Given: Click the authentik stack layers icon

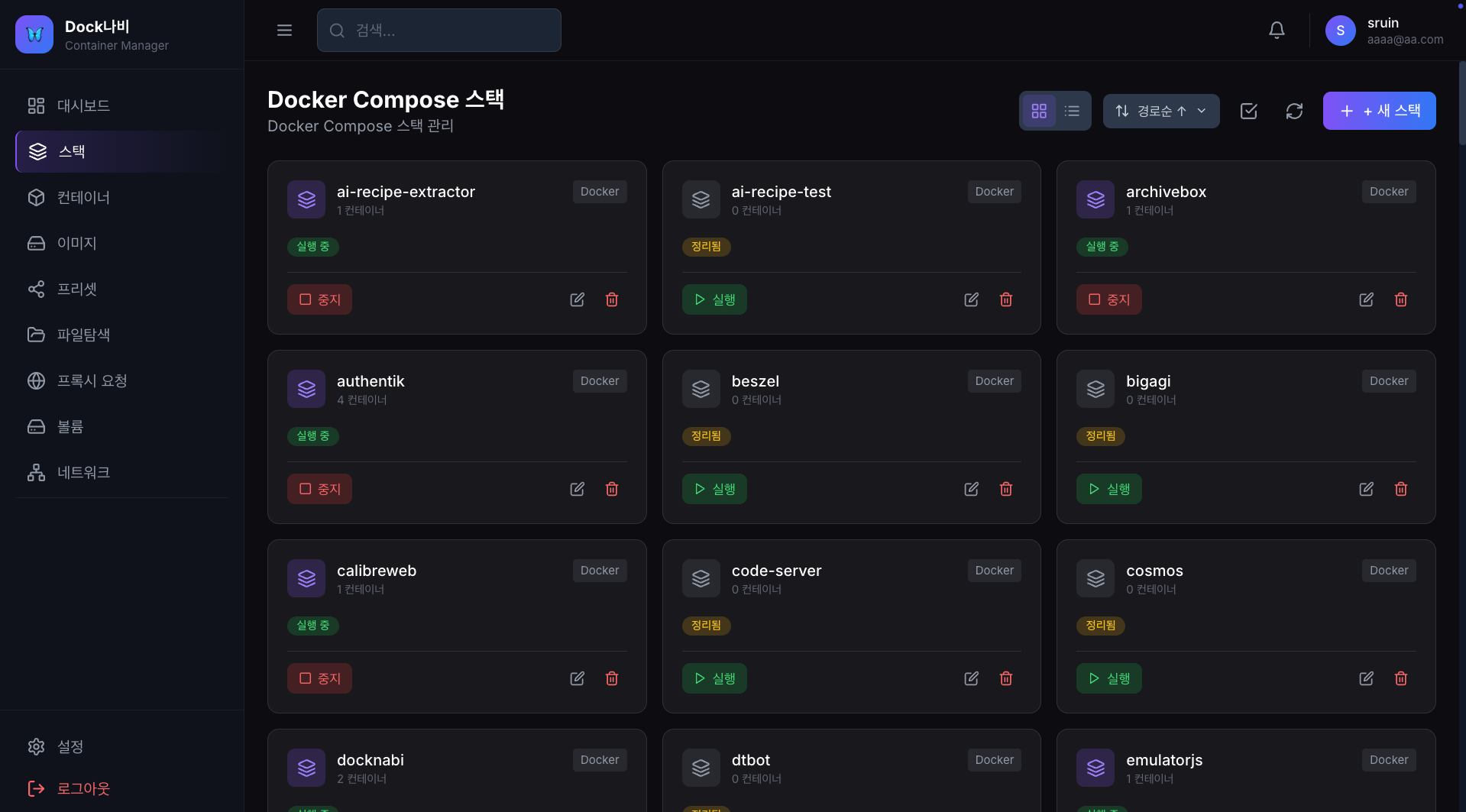Looking at the screenshot, I should point(306,390).
